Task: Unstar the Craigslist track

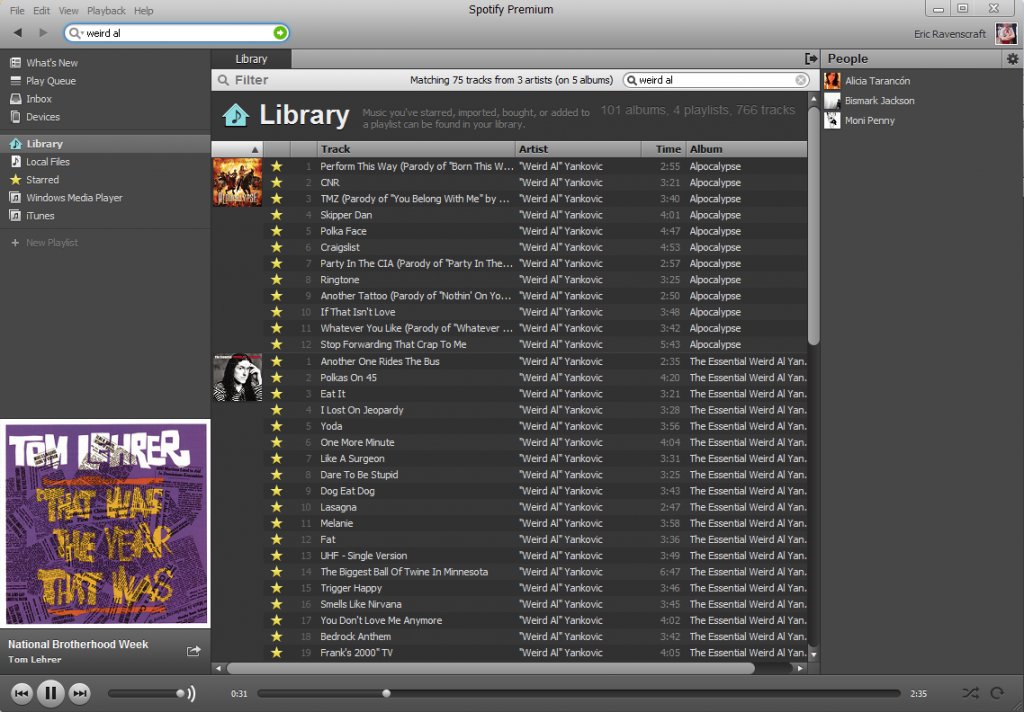Action: [x=277, y=248]
